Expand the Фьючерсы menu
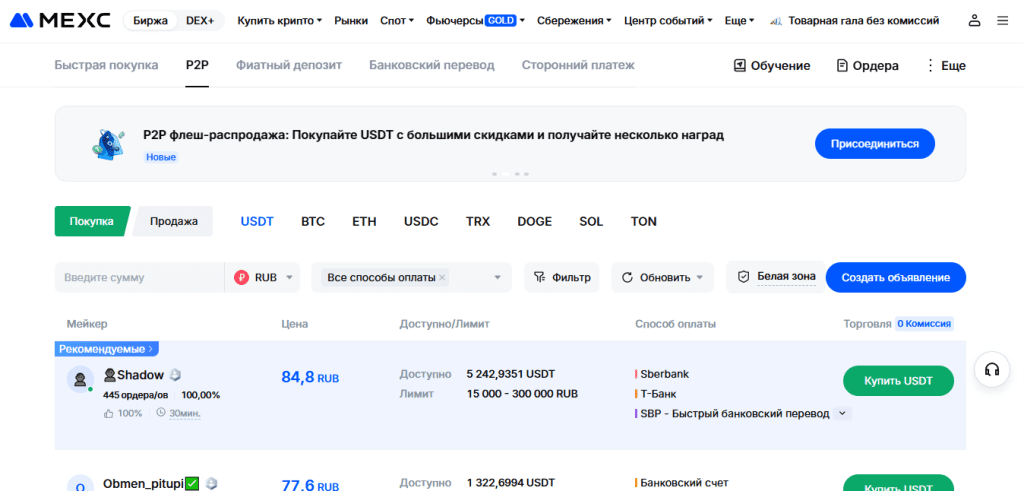The image size is (1024, 491). [x=475, y=21]
